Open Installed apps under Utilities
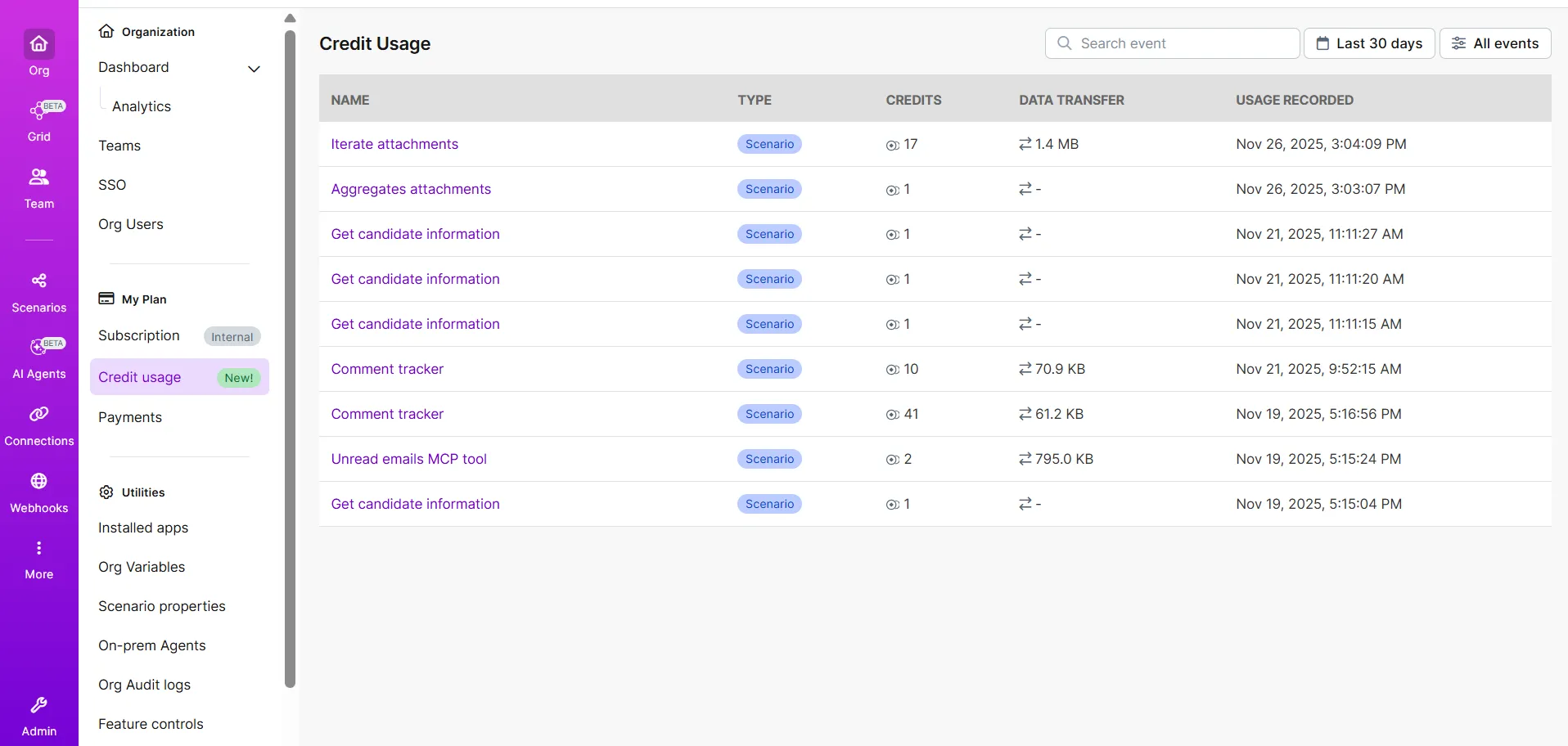This screenshot has height=746, width=1568. coord(143,528)
